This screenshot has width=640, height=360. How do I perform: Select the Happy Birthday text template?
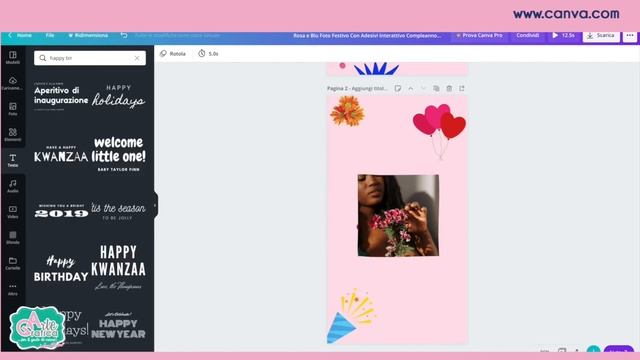(x=61, y=269)
